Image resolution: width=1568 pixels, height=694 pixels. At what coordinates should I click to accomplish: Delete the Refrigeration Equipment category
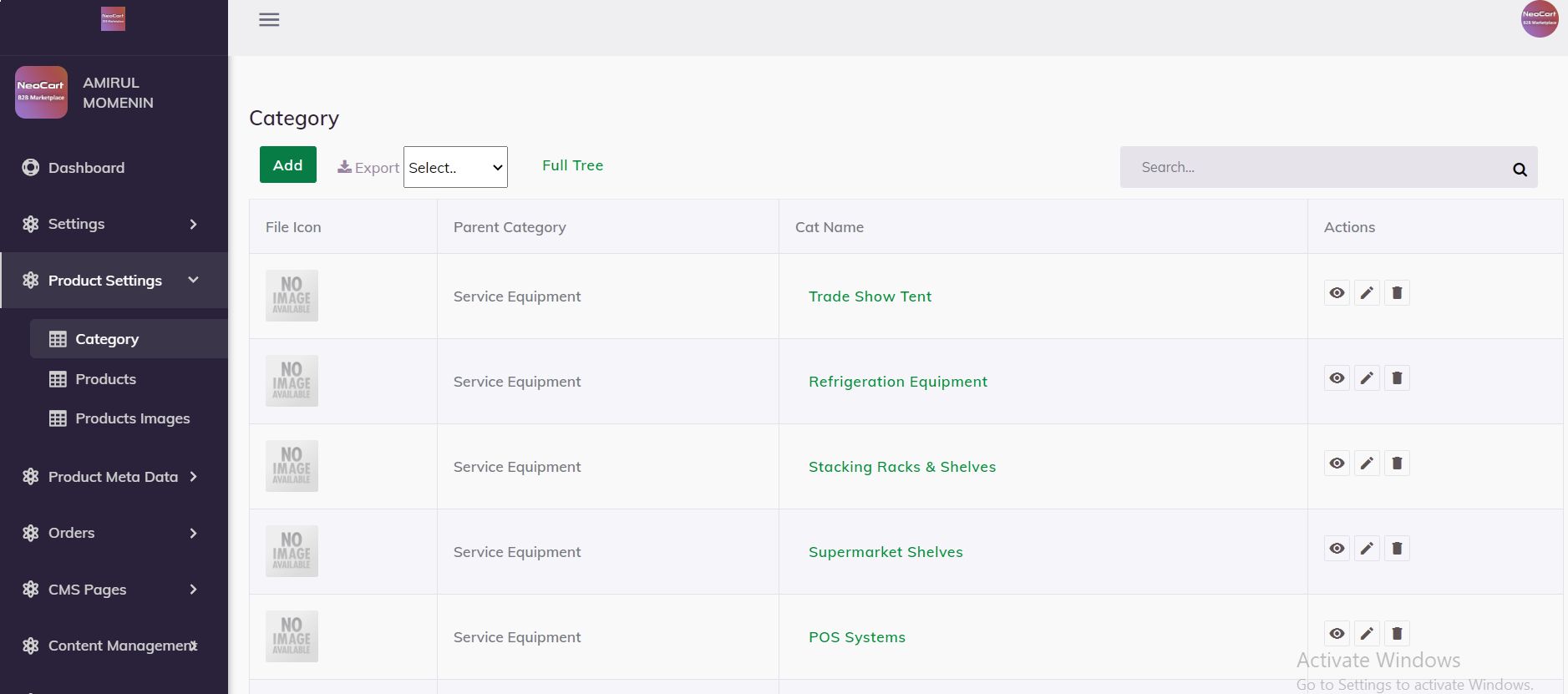pyautogui.click(x=1397, y=378)
